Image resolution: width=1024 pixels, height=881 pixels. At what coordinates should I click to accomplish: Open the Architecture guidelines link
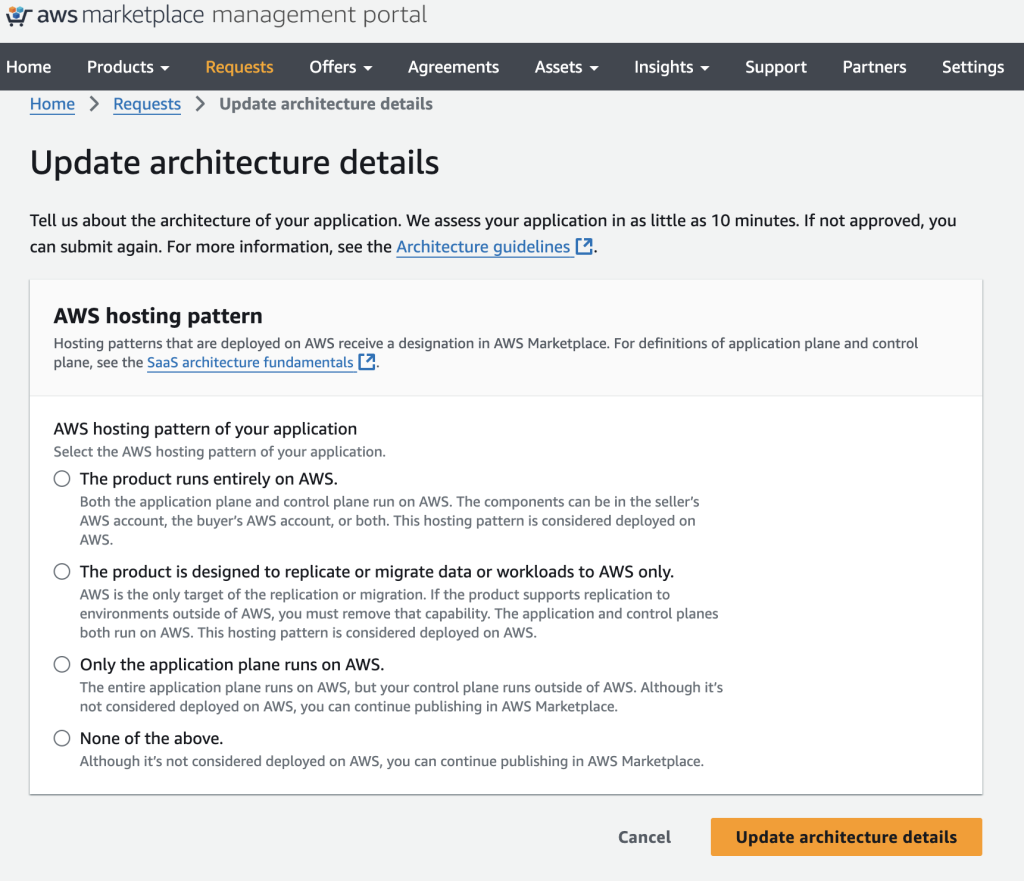[x=483, y=246]
